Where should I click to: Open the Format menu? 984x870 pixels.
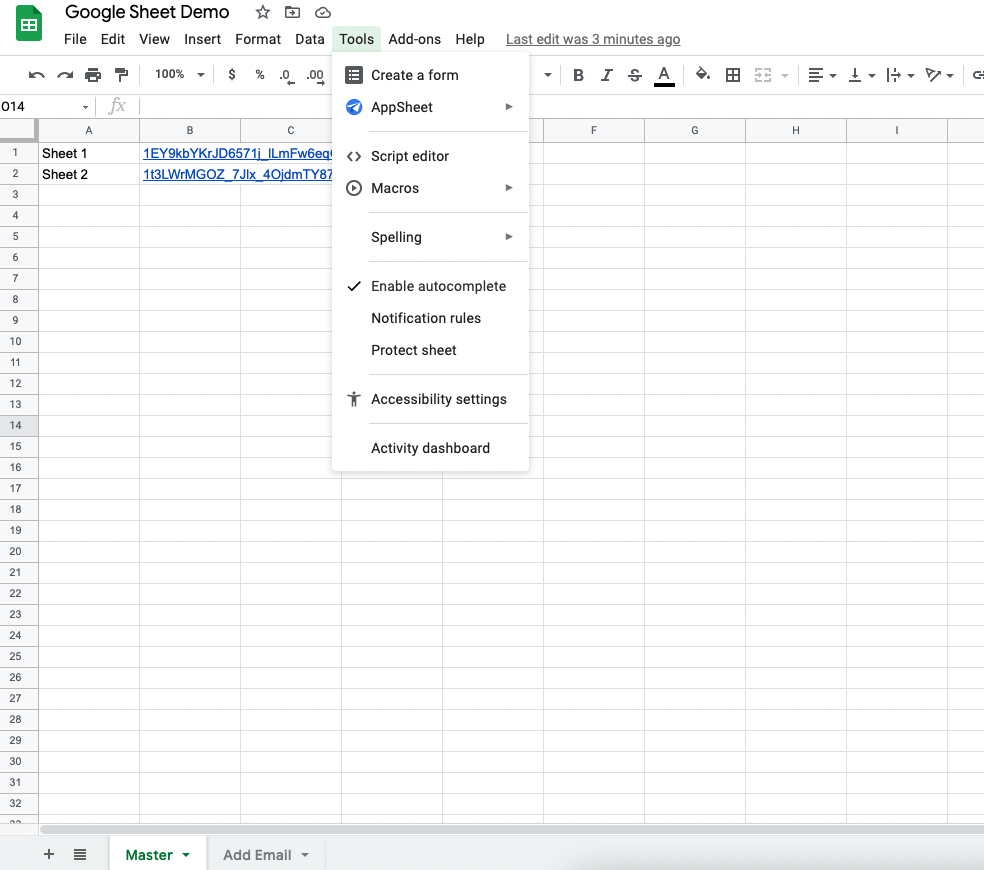click(258, 39)
